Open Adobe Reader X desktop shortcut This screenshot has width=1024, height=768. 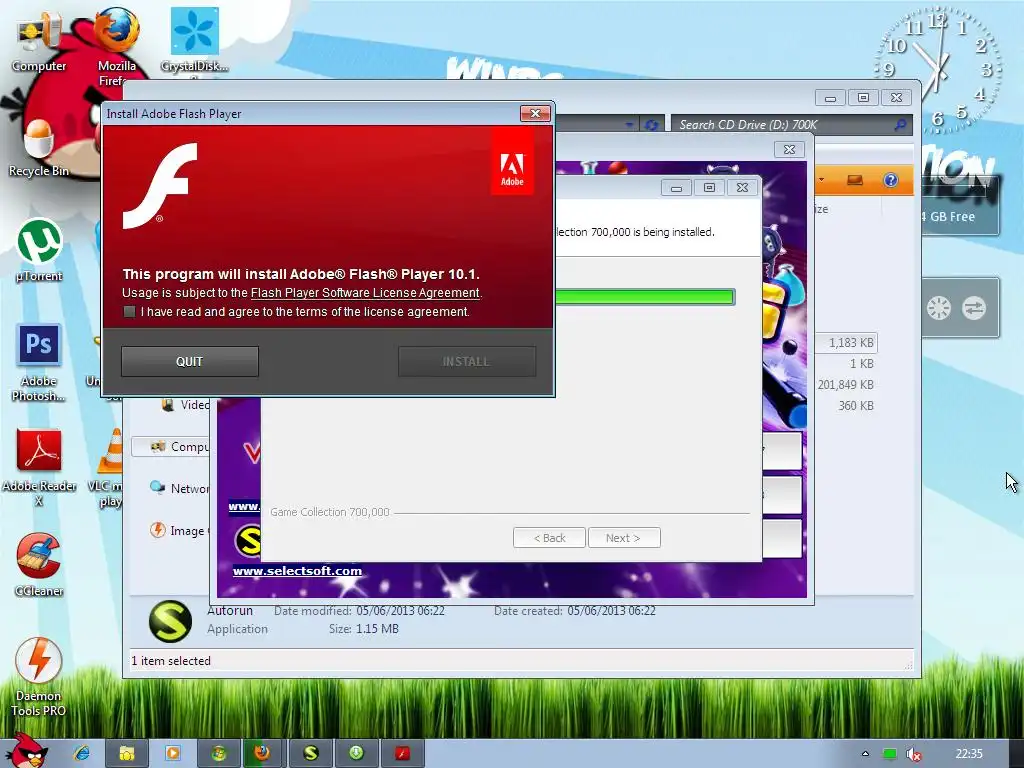[39, 467]
